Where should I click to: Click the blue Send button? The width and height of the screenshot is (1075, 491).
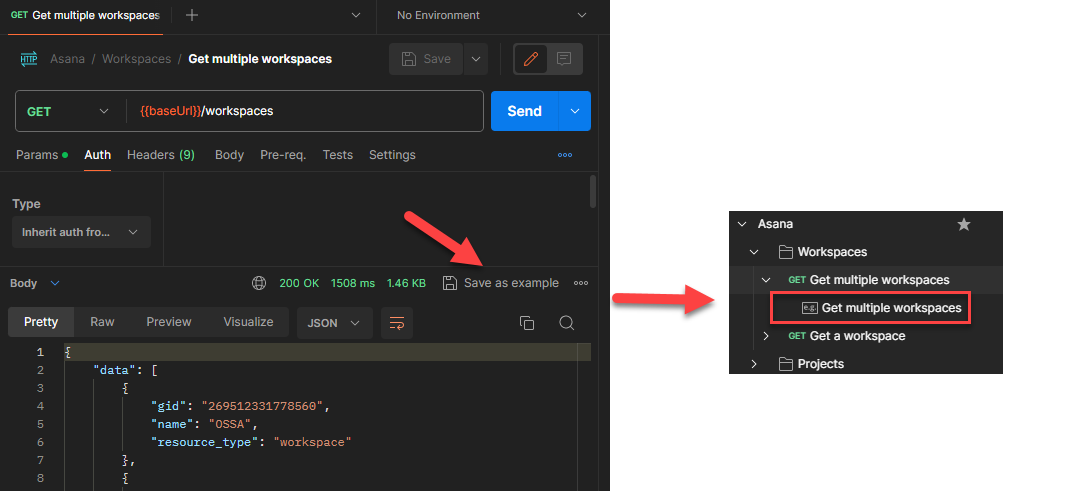524,111
